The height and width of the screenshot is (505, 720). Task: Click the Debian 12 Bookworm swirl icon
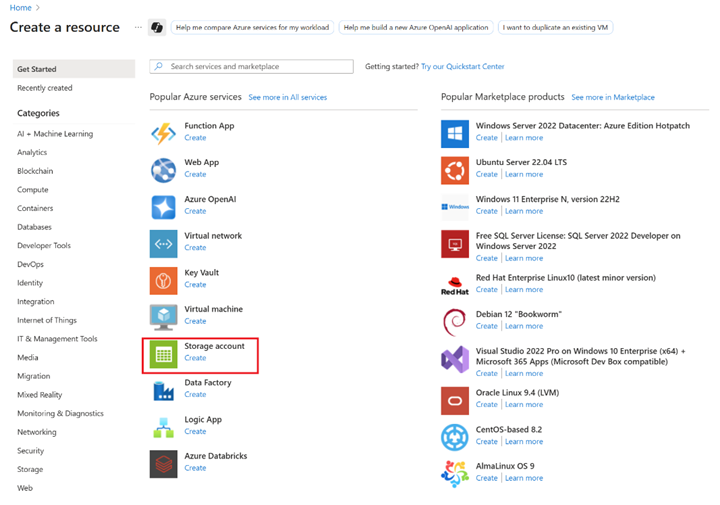[x=455, y=322]
